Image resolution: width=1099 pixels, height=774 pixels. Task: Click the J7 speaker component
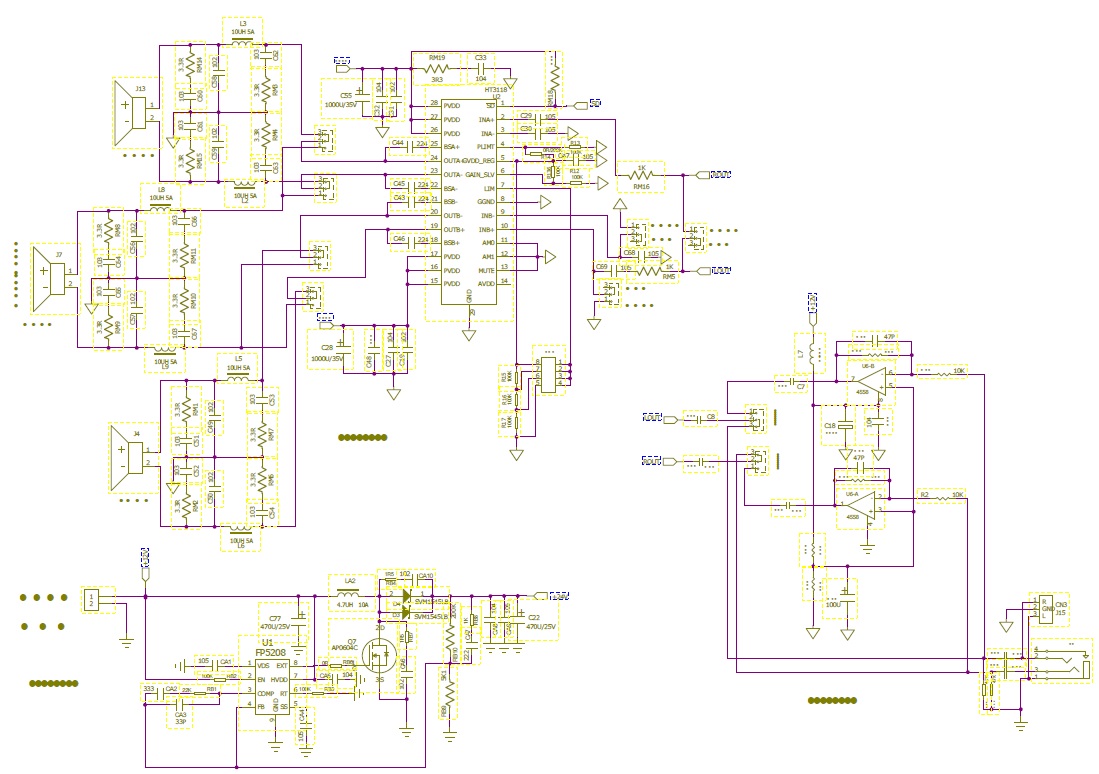pos(52,278)
